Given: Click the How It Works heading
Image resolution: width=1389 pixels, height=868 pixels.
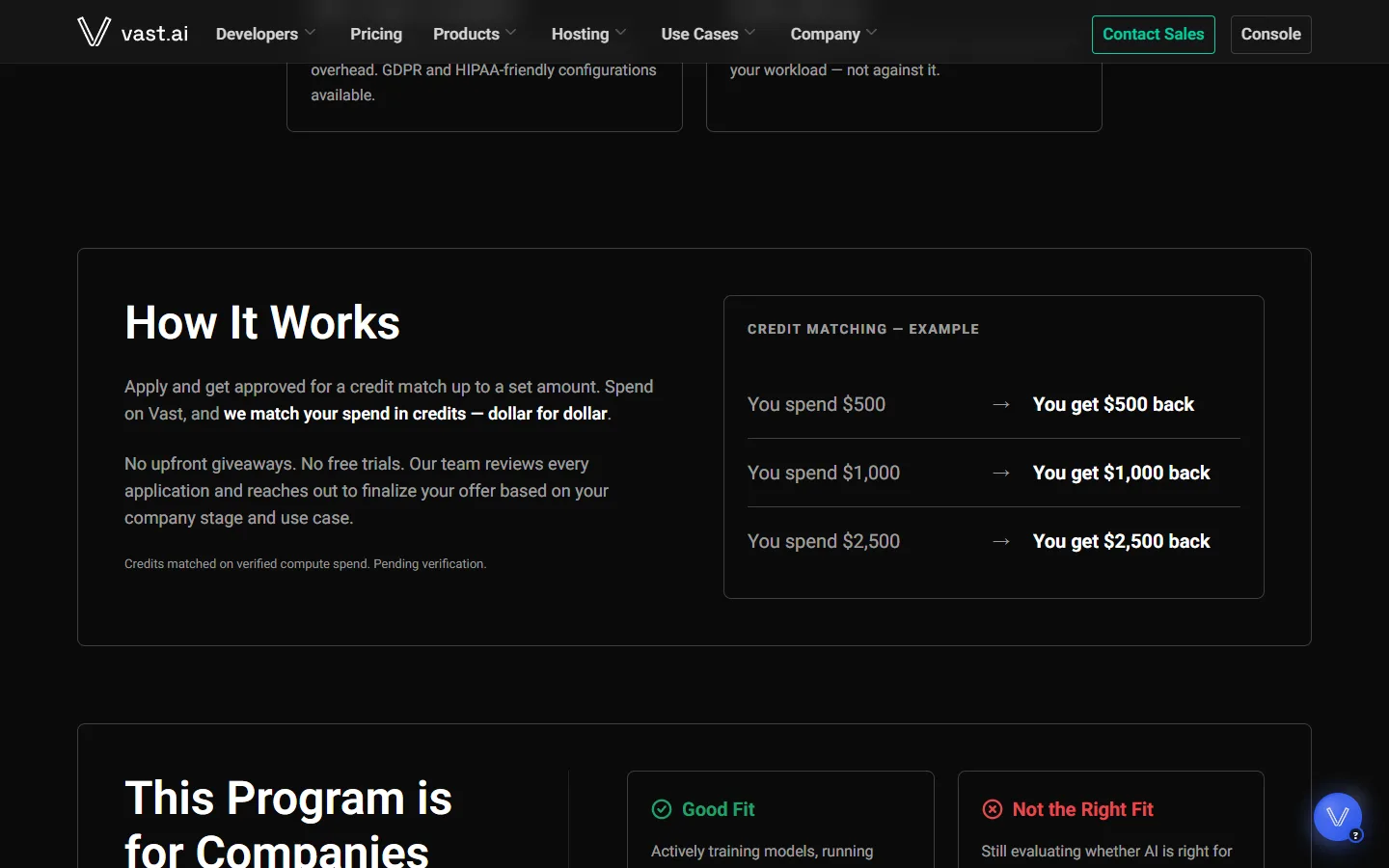Looking at the screenshot, I should pos(262,322).
